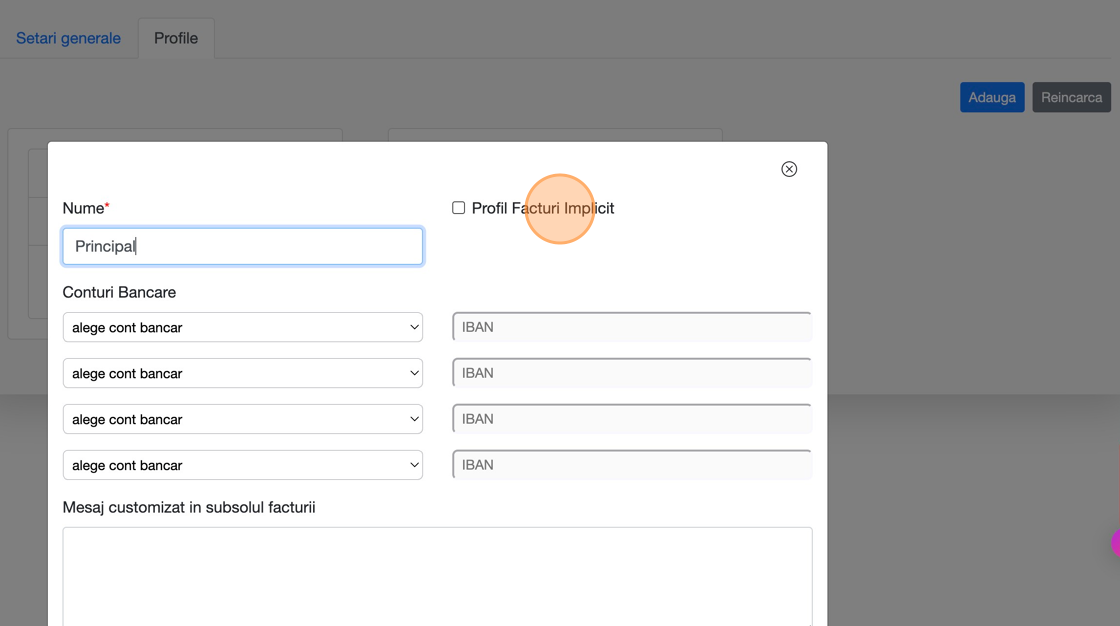Focus the Nume field containing 'Principal'
Screen dimensions: 1120x626
[243, 246]
